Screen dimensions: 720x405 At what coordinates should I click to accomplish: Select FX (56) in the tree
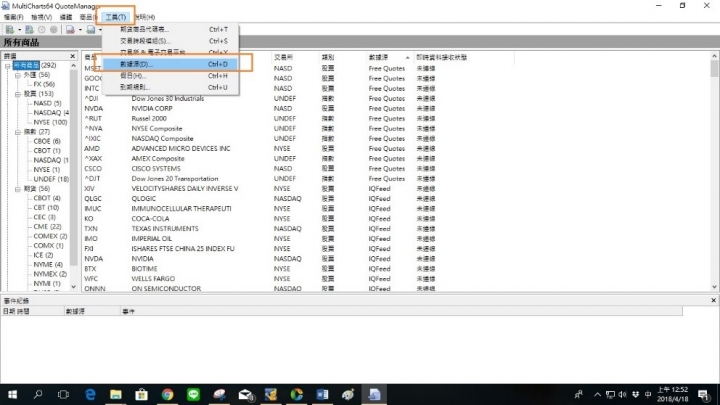coord(44,84)
